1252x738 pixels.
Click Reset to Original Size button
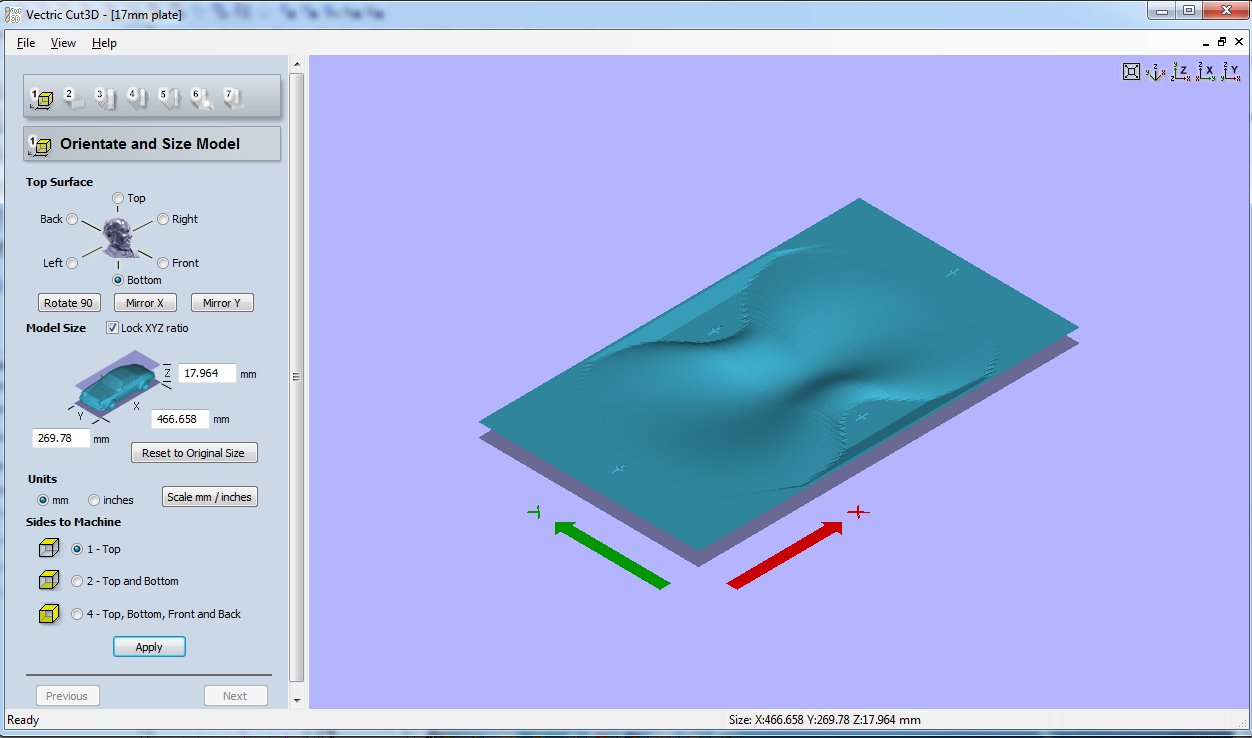194,453
